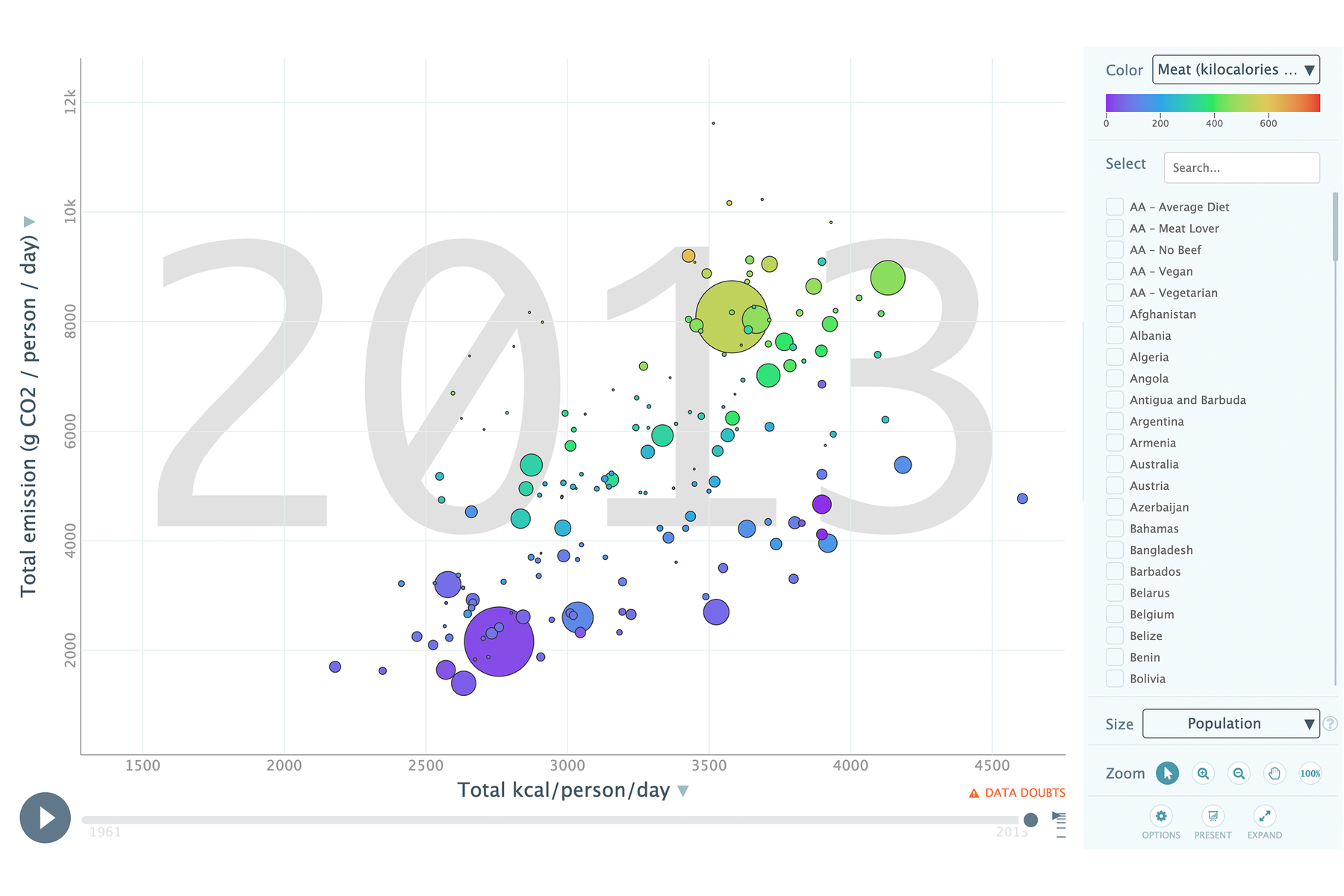The image size is (1344, 896).
Task: Enable the Bangladesh checkbox
Action: point(1115,550)
